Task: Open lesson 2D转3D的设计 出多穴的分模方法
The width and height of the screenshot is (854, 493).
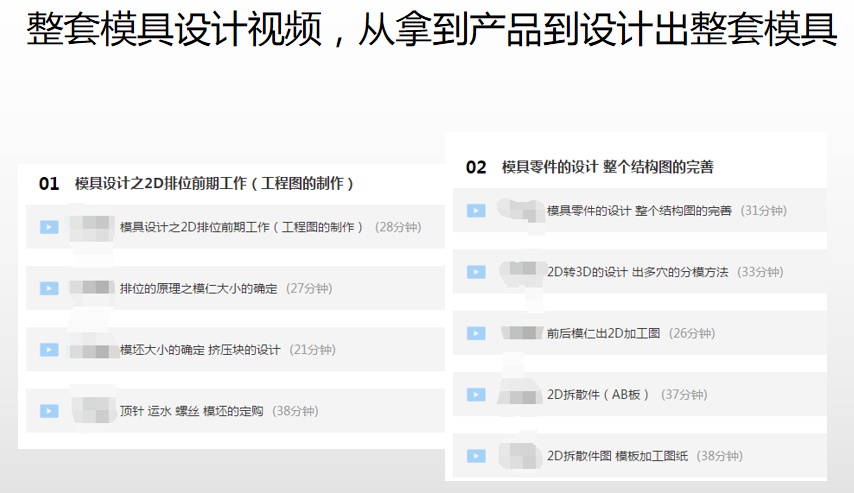Action: [x=637, y=272]
